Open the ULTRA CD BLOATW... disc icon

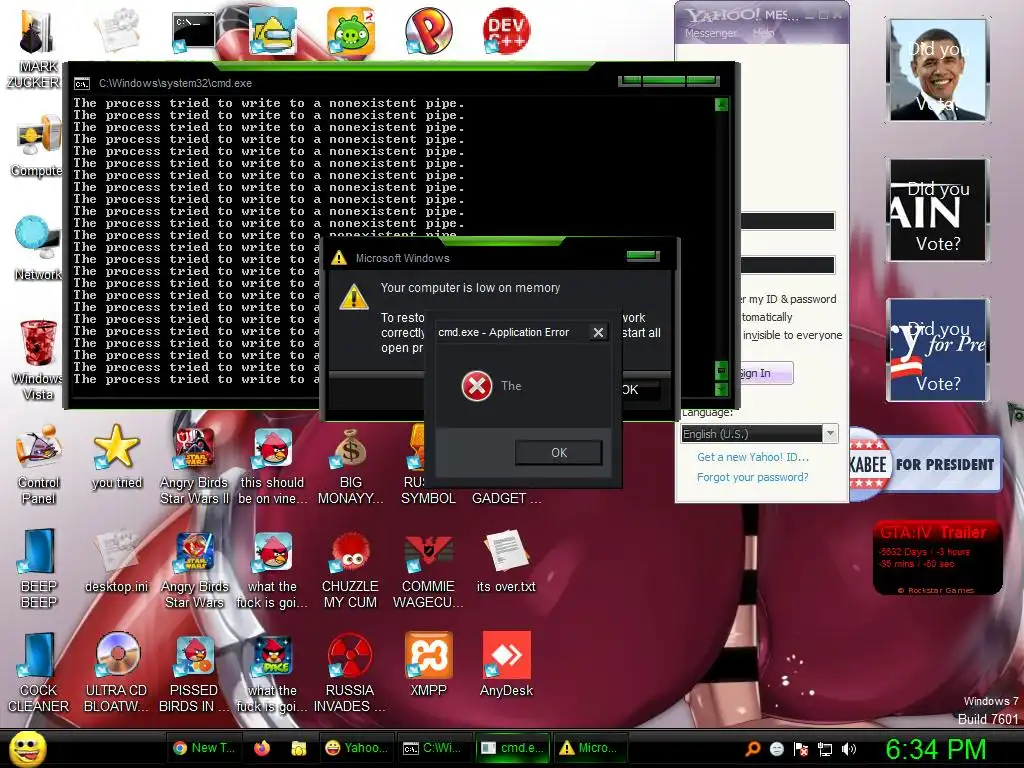coord(116,673)
